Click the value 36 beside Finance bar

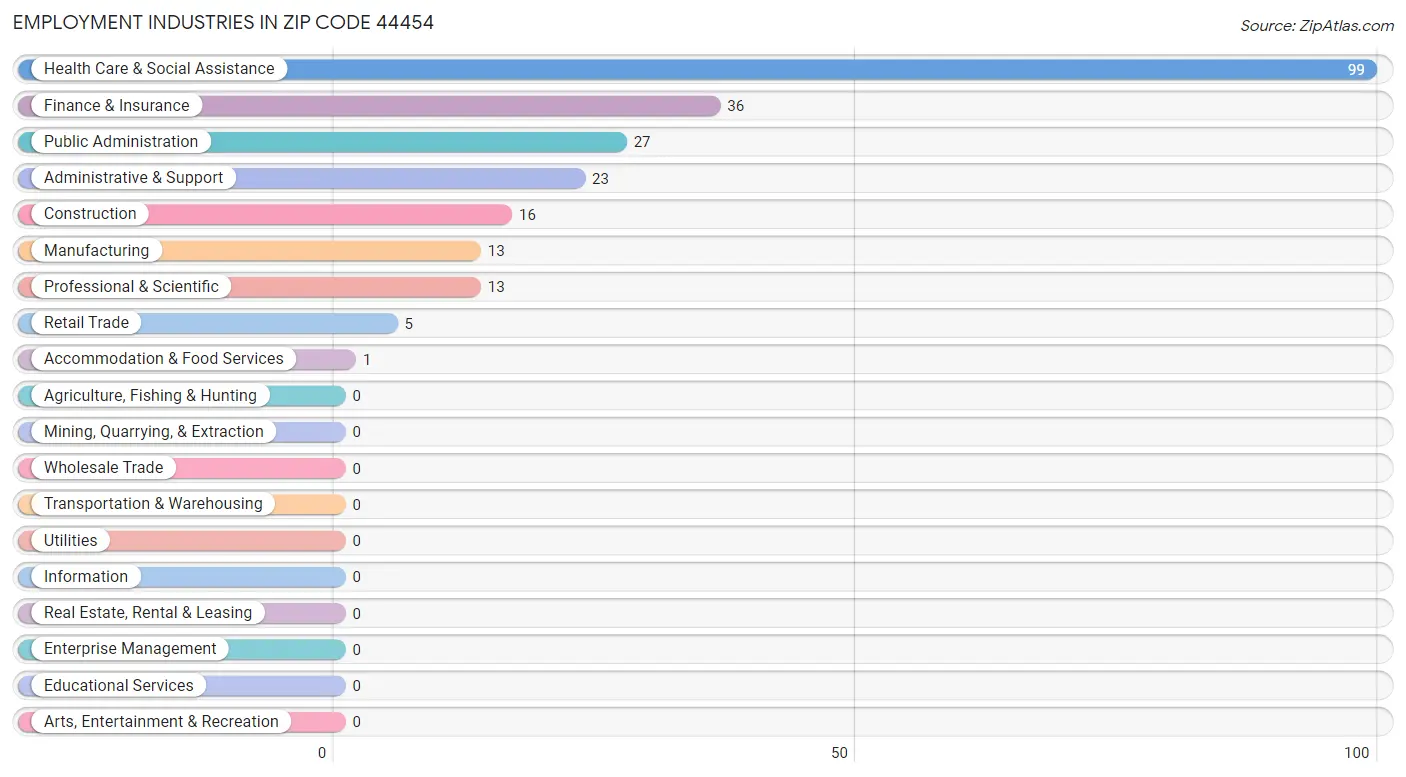coord(736,106)
